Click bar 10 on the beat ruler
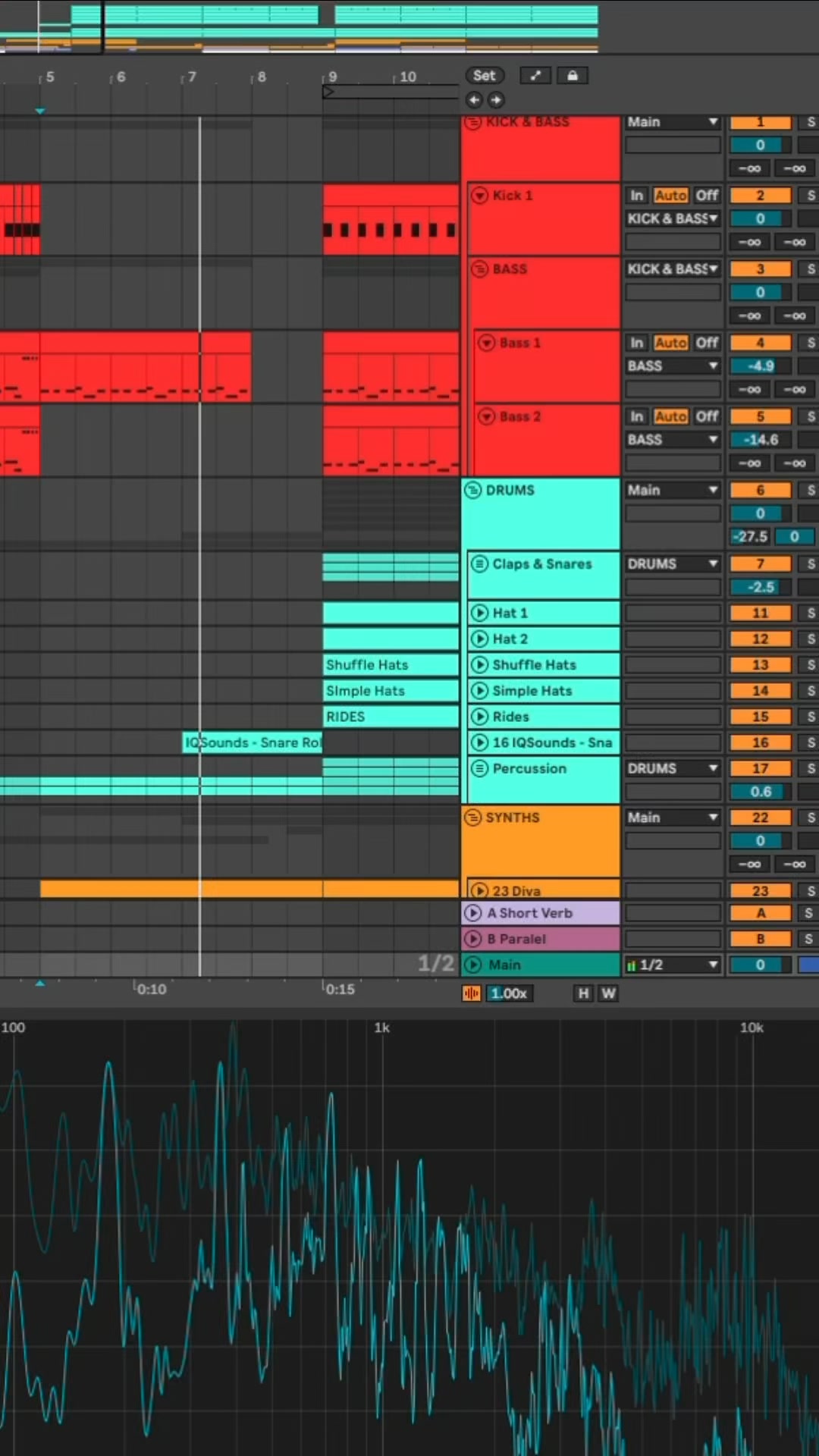The image size is (819, 1456). click(x=407, y=77)
